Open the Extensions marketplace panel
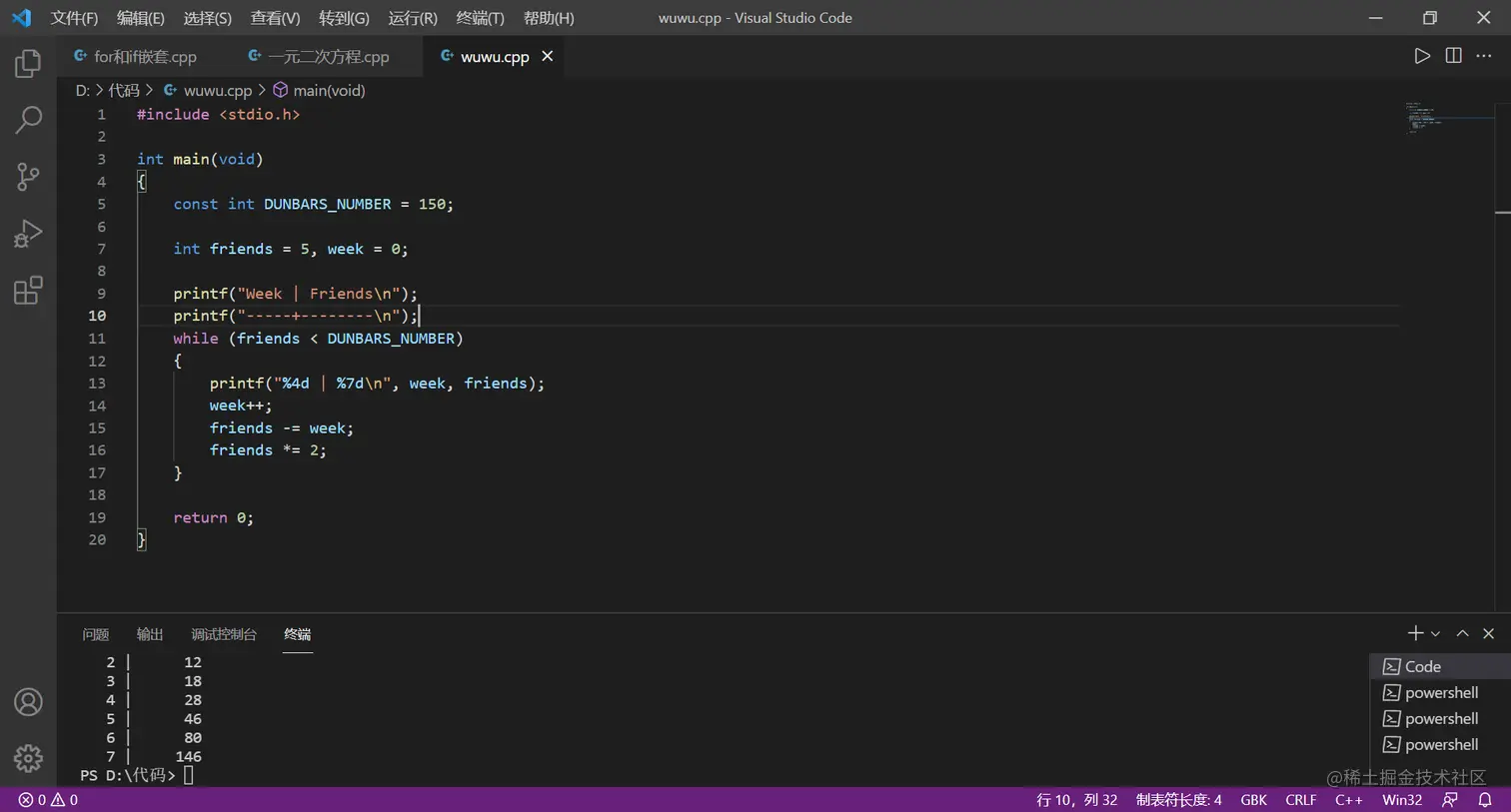 coord(27,290)
